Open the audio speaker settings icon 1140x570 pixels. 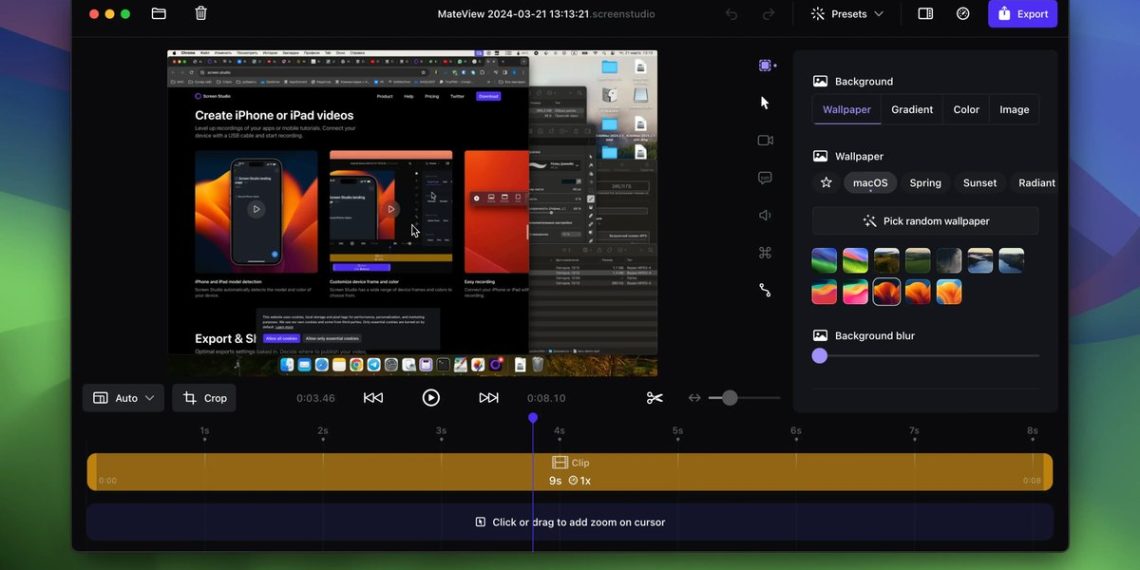765,215
